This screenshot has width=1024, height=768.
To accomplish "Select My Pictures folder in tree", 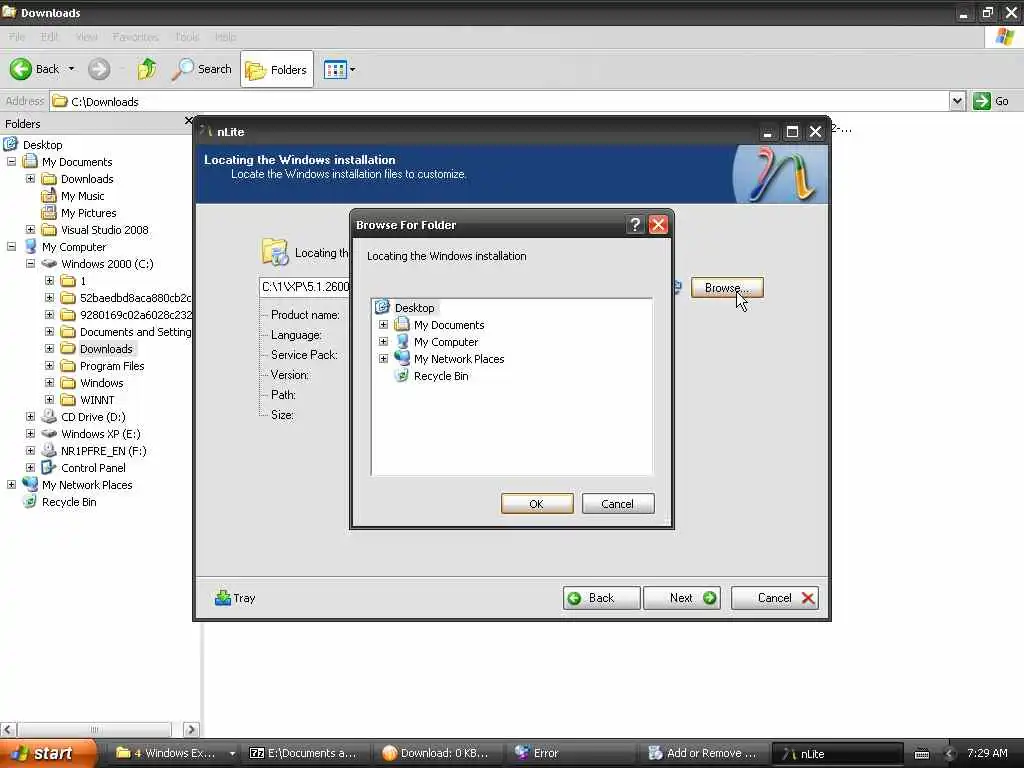I will [x=88, y=213].
